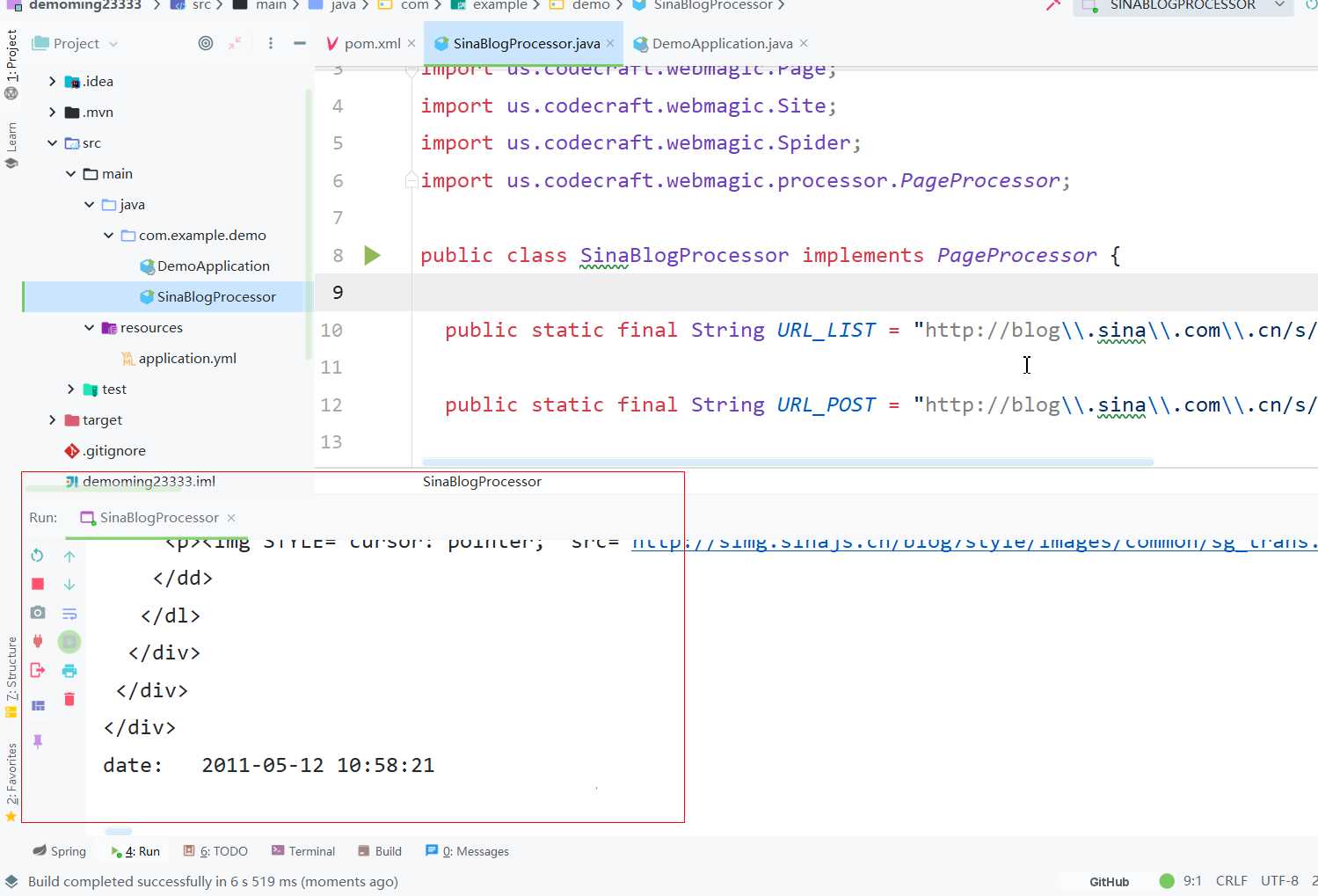Jump down the stack trace with down arrow
This screenshot has height=896, width=1318.
(69, 584)
